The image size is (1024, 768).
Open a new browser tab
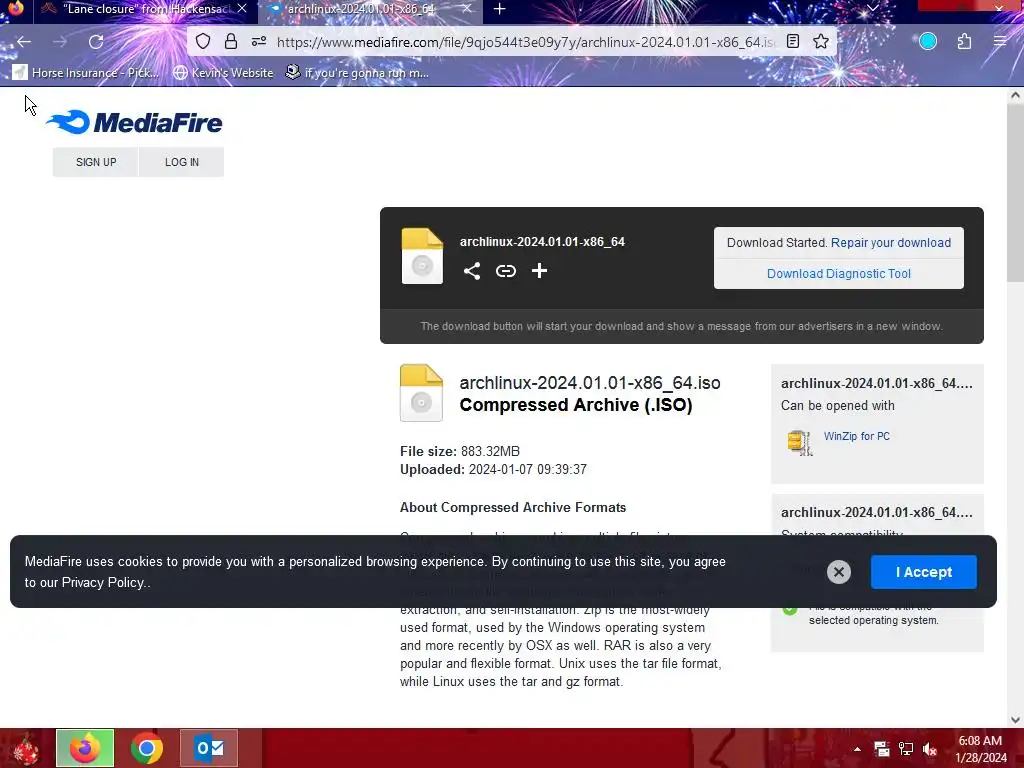click(x=500, y=9)
